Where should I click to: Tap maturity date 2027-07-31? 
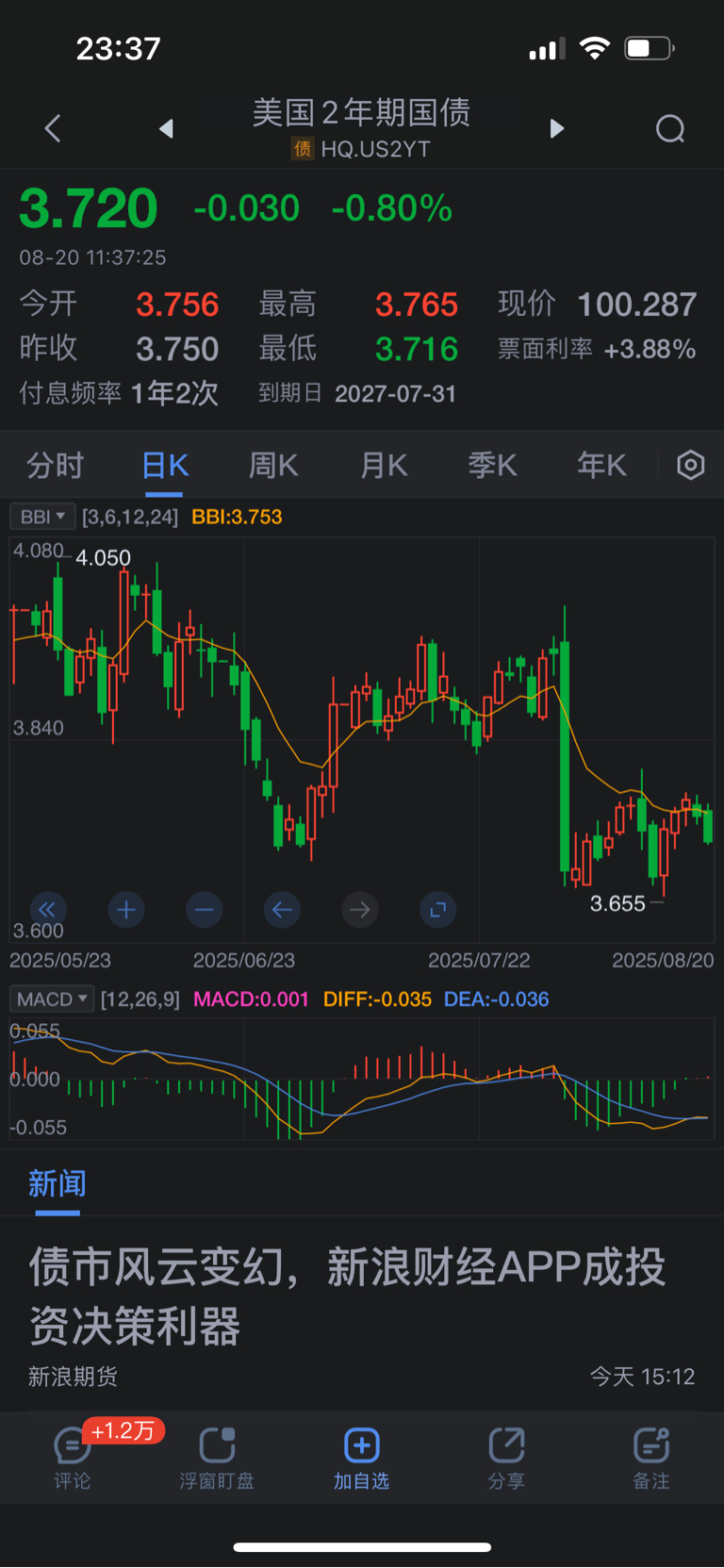point(396,393)
